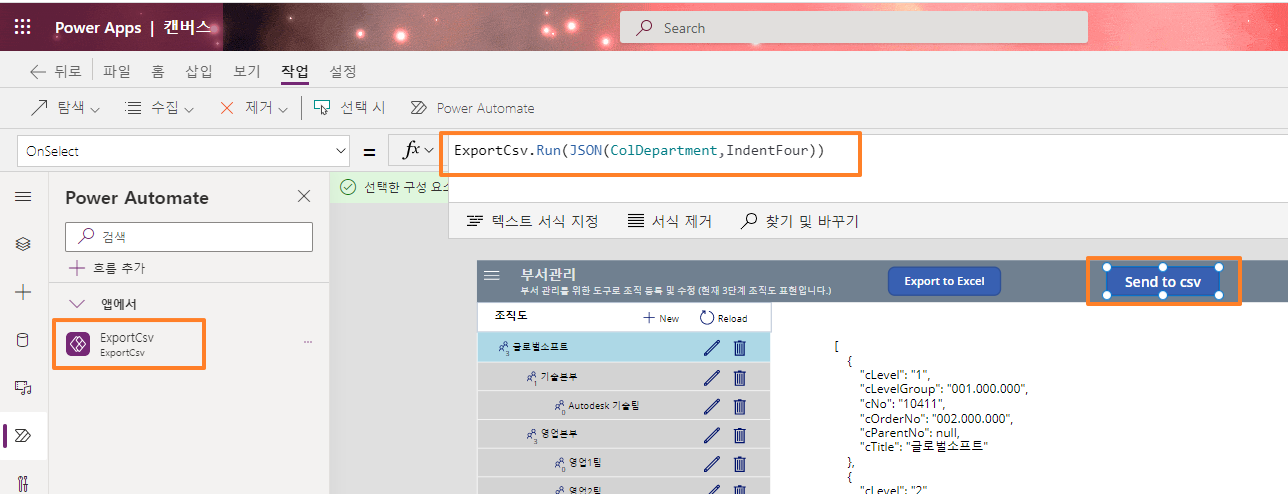Edit 기술본부 with the pencil icon
Viewport: 1288px width, 494px height.
click(712, 377)
